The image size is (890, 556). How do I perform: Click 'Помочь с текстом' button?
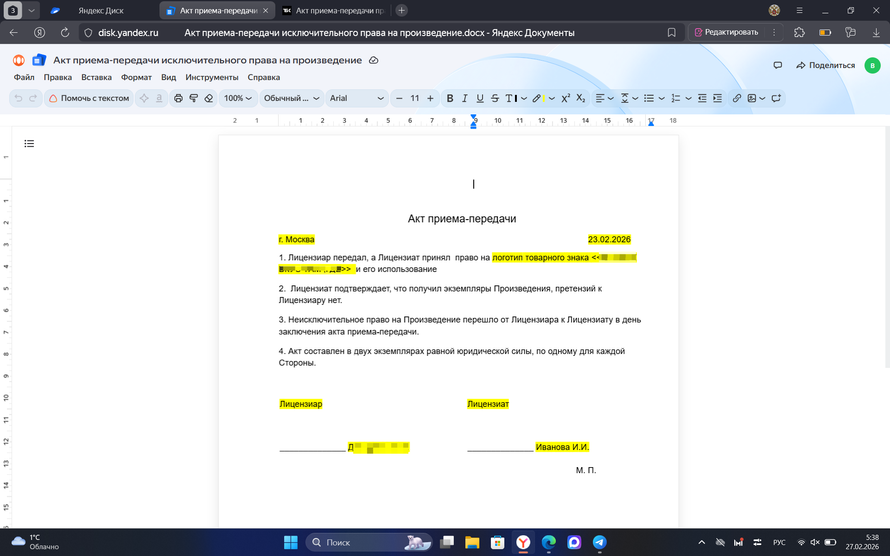pos(88,98)
